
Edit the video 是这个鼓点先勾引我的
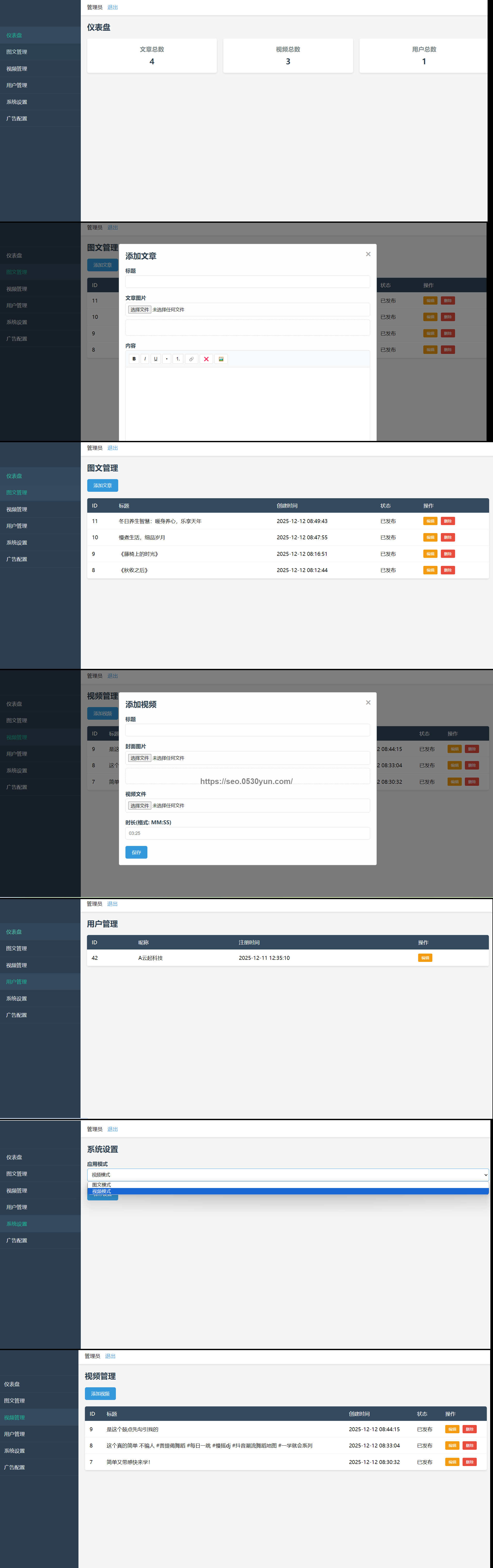coord(452,1429)
